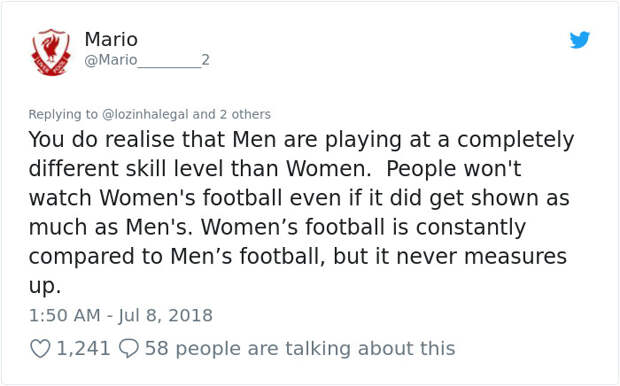Open "58 people are talking about this"

tap(300, 348)
